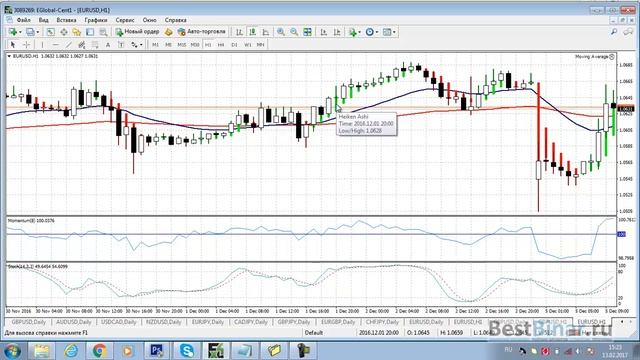640x360 pixels.
Task: Select the Fibonacci retracement tool
Action: pyautogui.click(x=95, y=44)
